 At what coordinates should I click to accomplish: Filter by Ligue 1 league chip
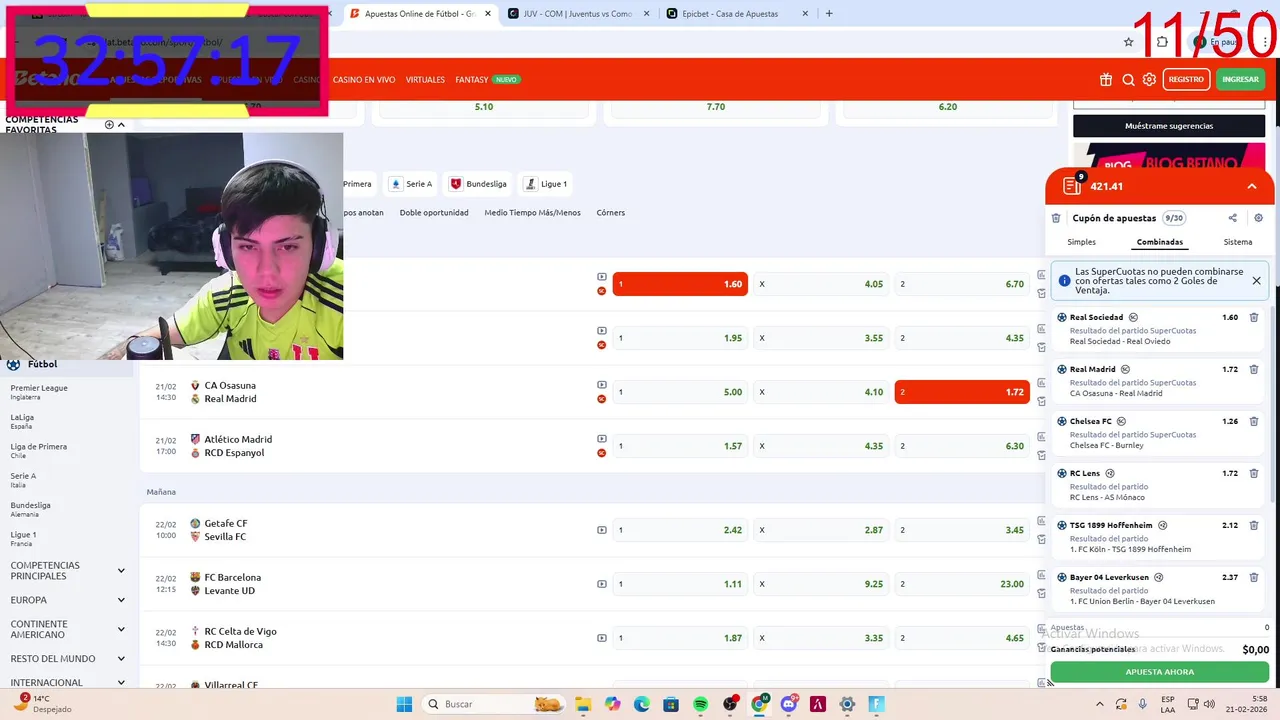(546, 184)
